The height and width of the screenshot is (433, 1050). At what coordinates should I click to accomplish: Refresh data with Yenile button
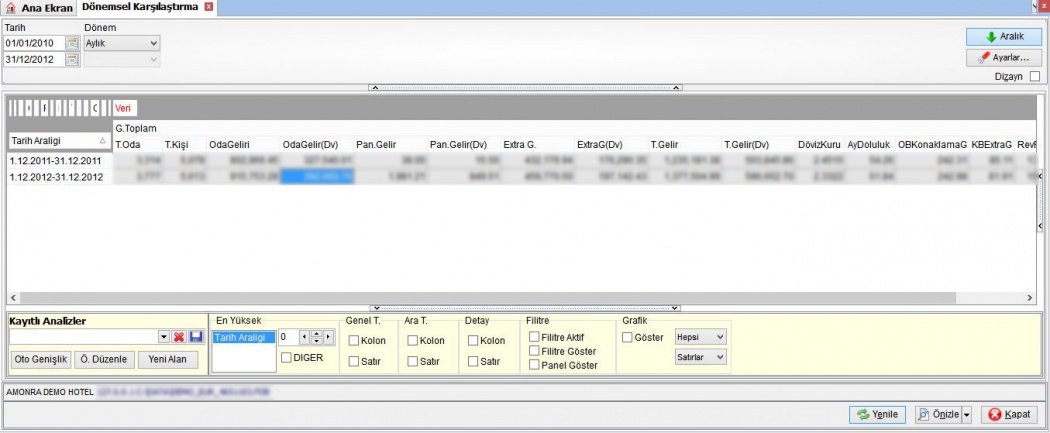click(877, 415)
